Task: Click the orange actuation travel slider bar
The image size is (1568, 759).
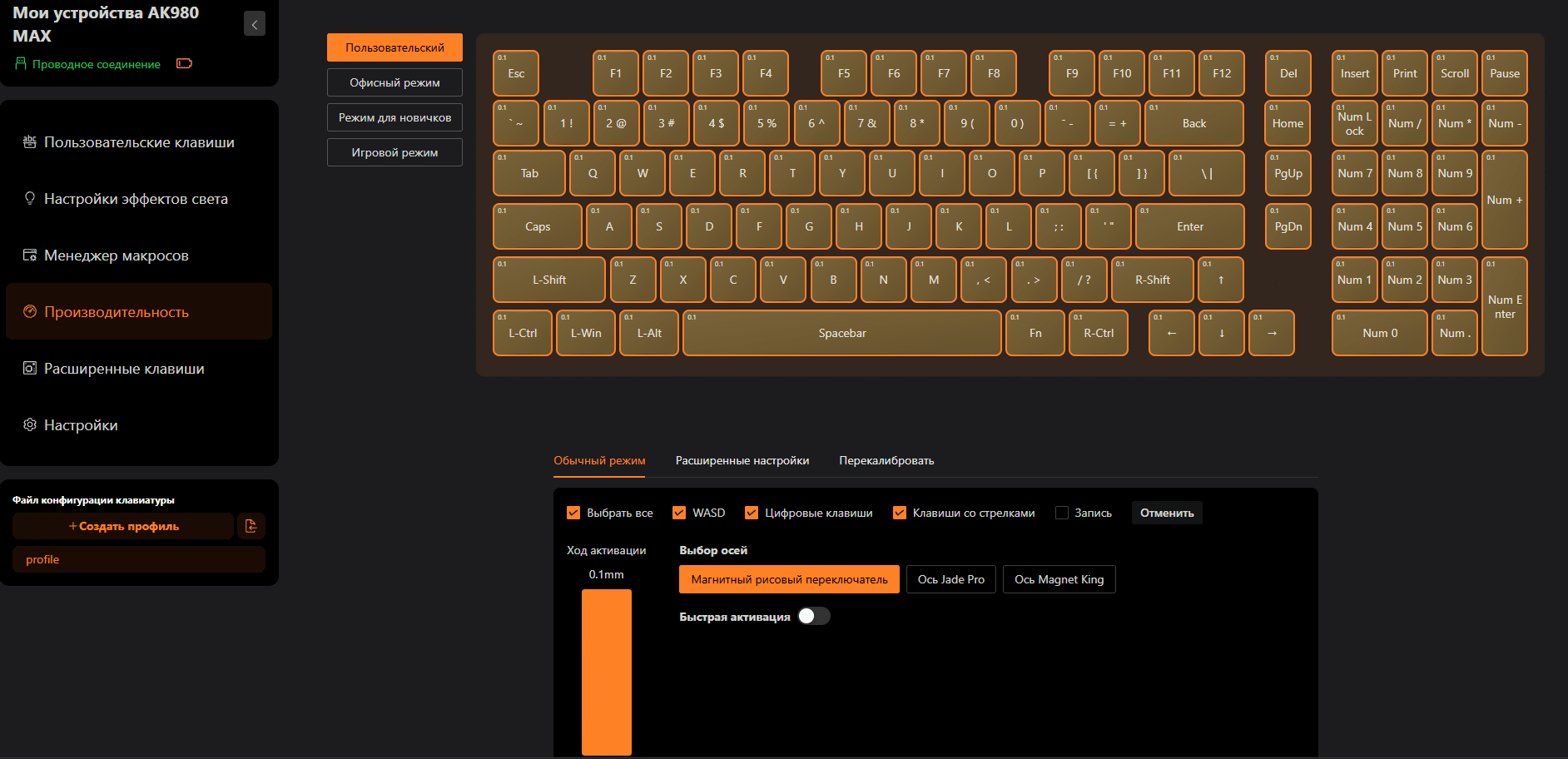Action: tap(606, 672)
